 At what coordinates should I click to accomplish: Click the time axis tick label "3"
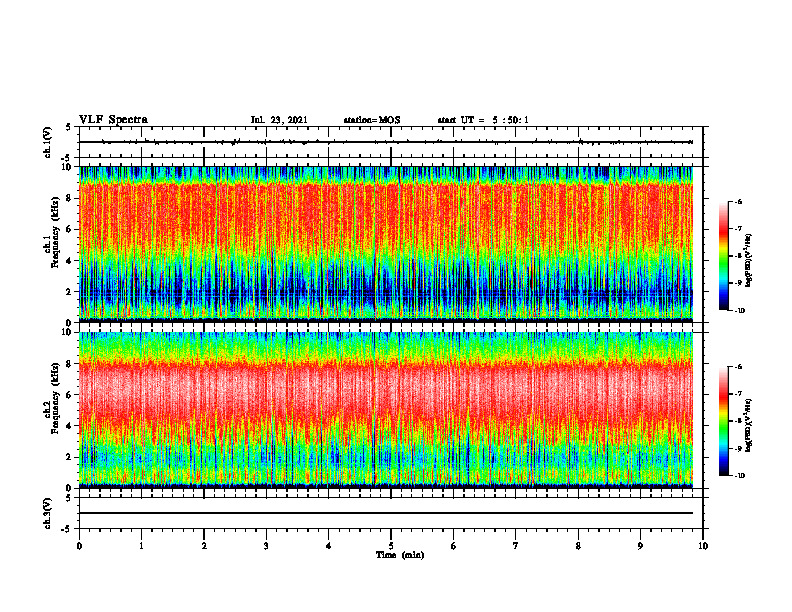[x=266, y=546]
